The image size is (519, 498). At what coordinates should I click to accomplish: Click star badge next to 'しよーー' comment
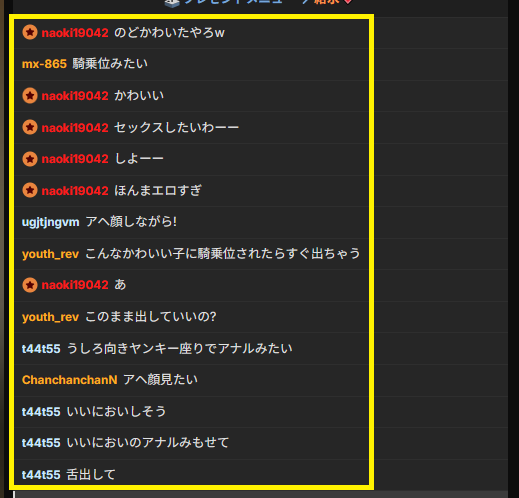[30, 159]
